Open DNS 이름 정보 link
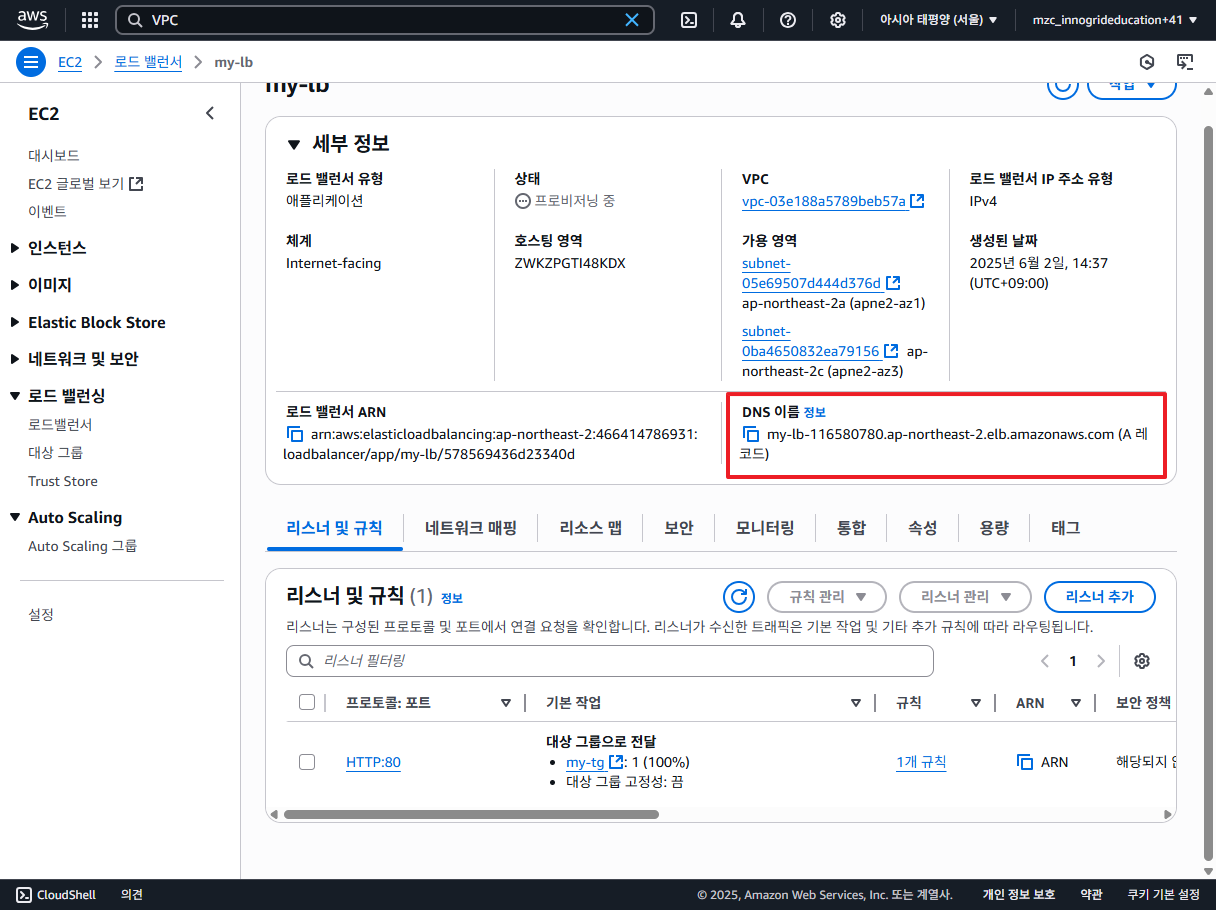The width and height of the screenshot is (1216, 910). (815, 412)
